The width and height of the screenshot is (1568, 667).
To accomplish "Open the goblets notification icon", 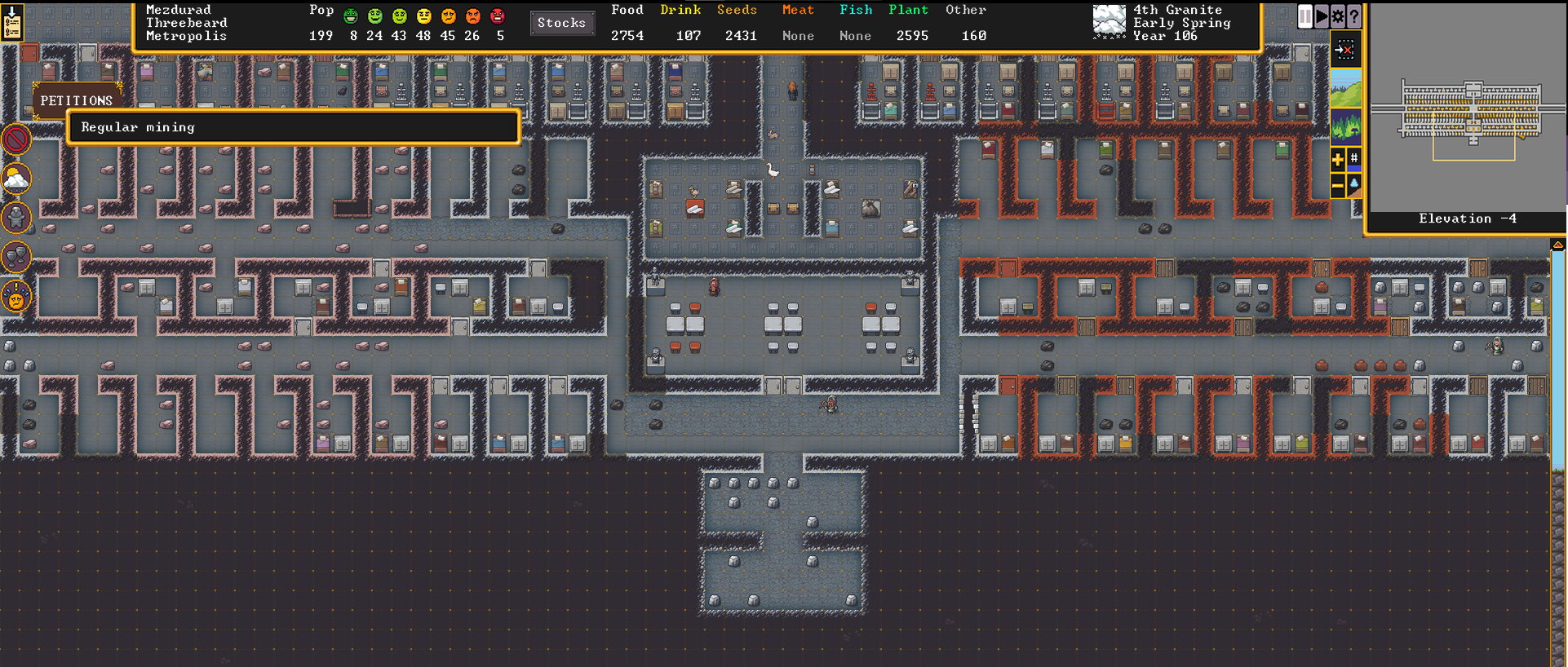I will click(16, 258).
